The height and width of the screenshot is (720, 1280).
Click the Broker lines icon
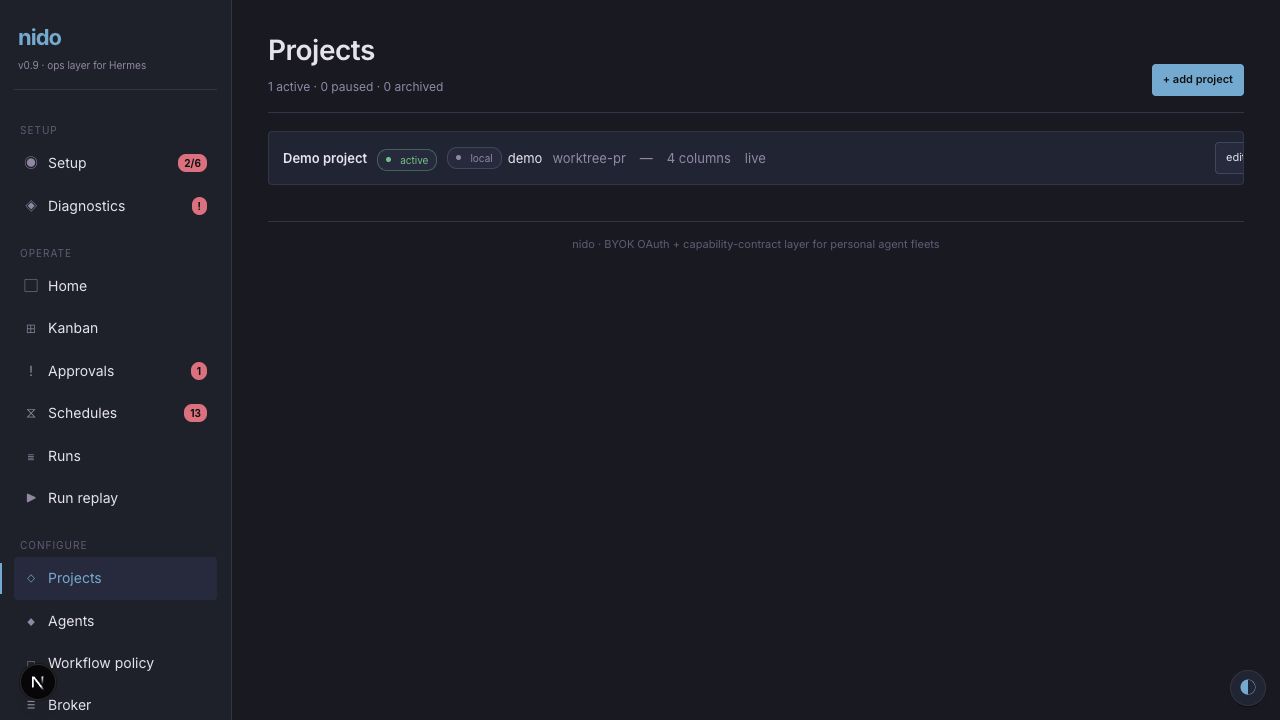[x=31, y=705]
